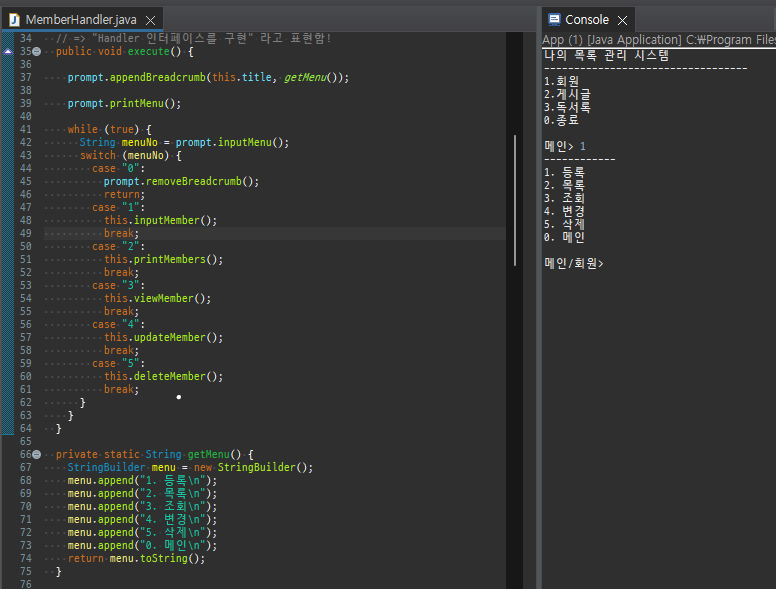
Task: Click 'this.printMembers();' on line 51
Action: tap(163, 259)
